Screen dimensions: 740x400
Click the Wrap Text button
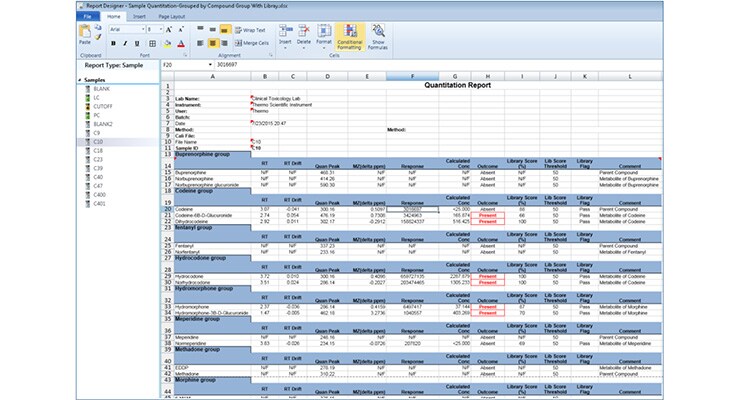(x=250, y=30)
